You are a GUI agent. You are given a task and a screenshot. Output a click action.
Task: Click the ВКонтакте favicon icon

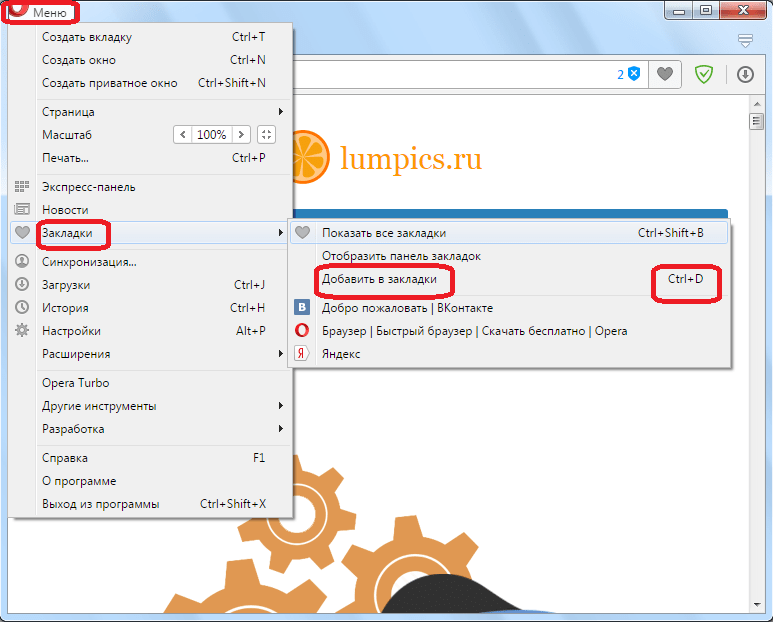pos(302,308)
